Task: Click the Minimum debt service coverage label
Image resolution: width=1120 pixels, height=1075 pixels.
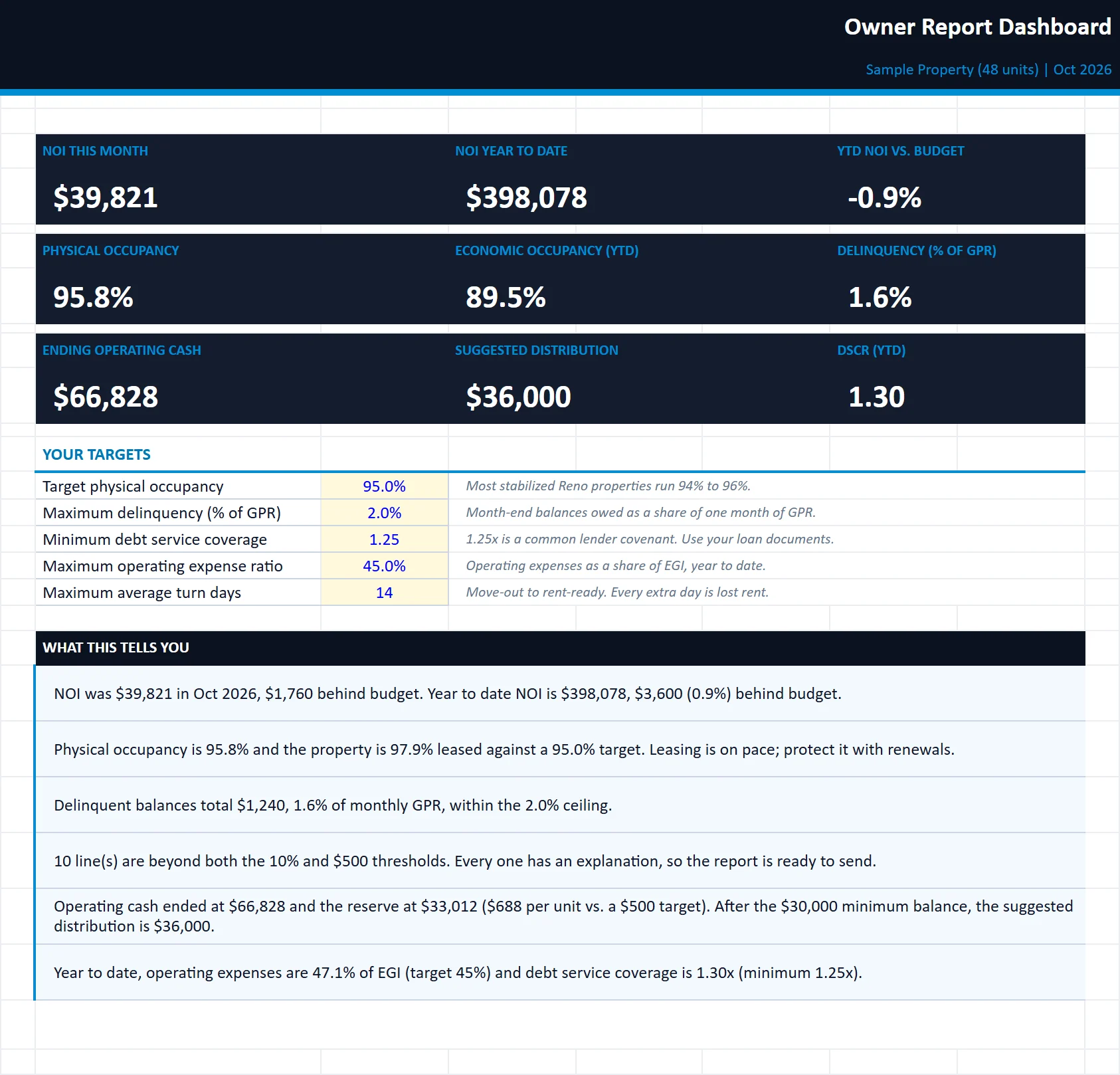Action: pos(155,539)
